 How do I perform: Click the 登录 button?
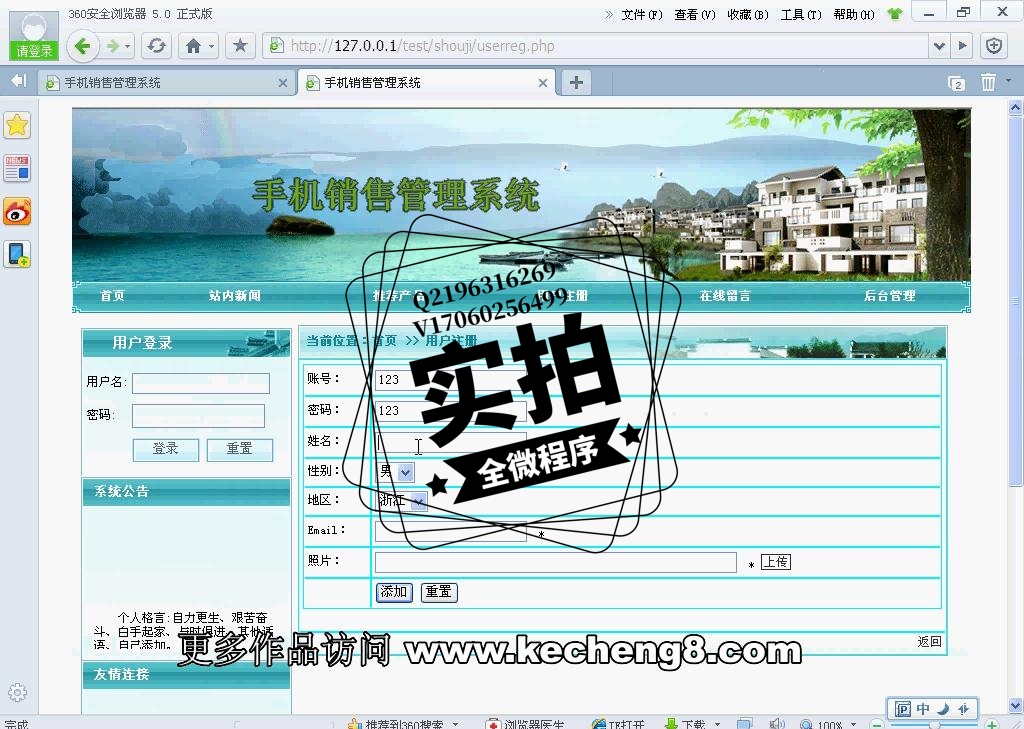click(166, 449)
